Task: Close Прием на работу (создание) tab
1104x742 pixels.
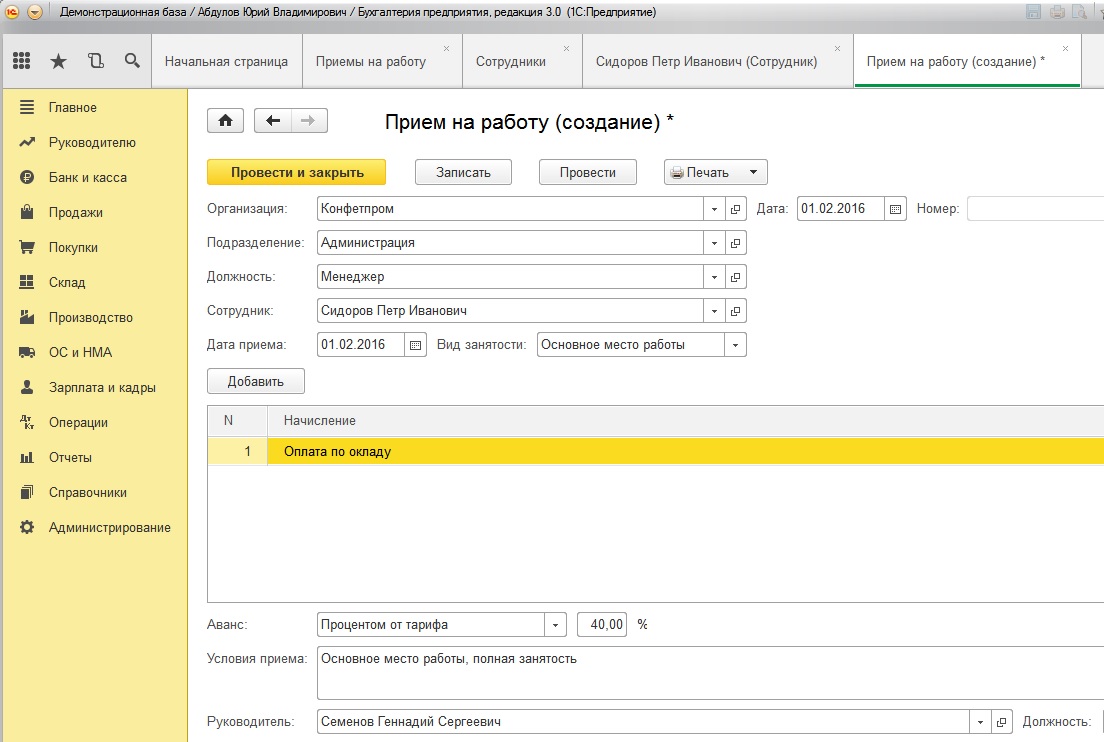Action: pos(1065,49)
